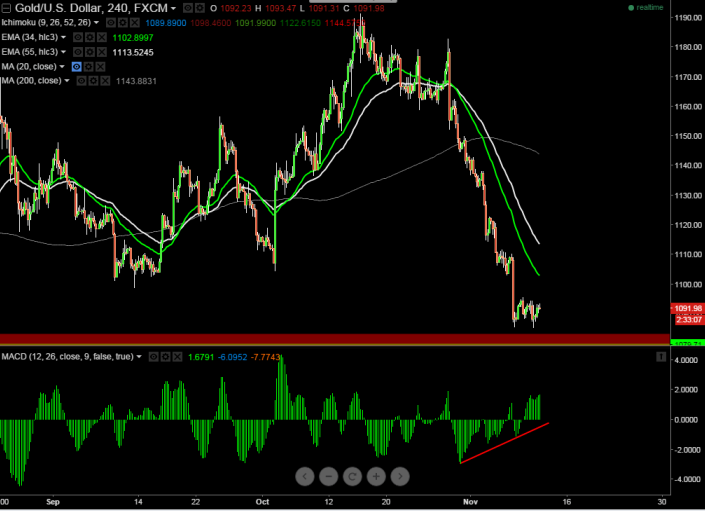Click the Sep date on time axis
This screenshot has height=511, width=705.
(53, 502)
